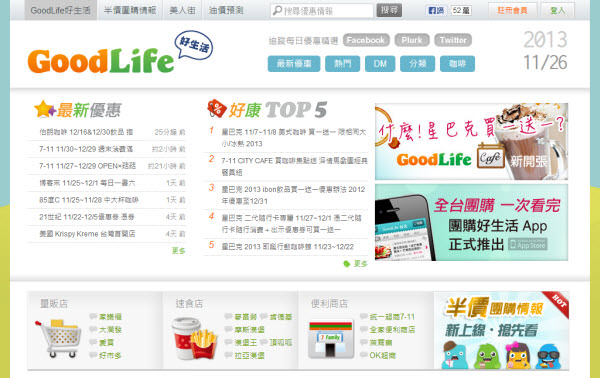Screen dimensions: 600x378
Task: Open the GoodLife好生活 tab
Action: pos(61,10)
